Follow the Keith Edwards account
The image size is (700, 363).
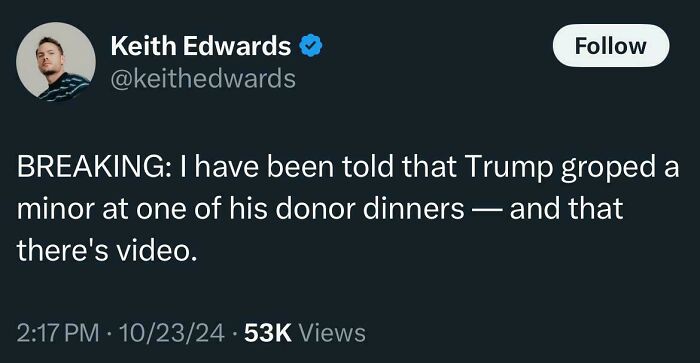point(611,46)
